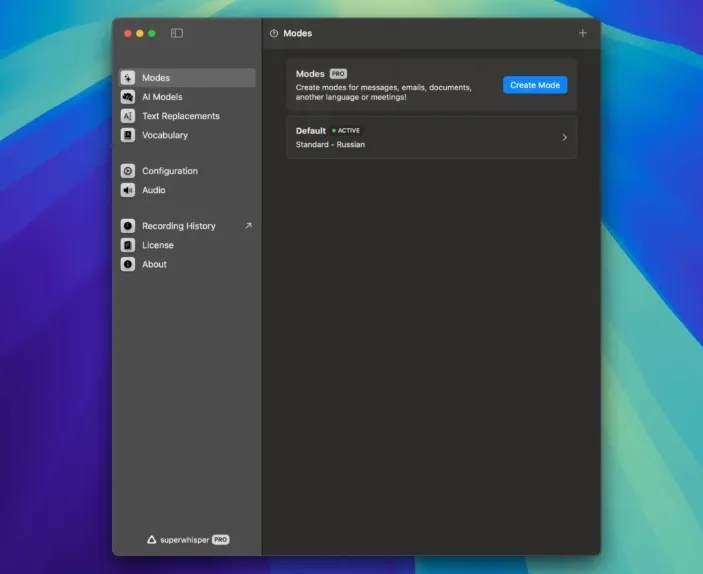Open Recording History label
The image size is (703, 574).
[179, 226]
